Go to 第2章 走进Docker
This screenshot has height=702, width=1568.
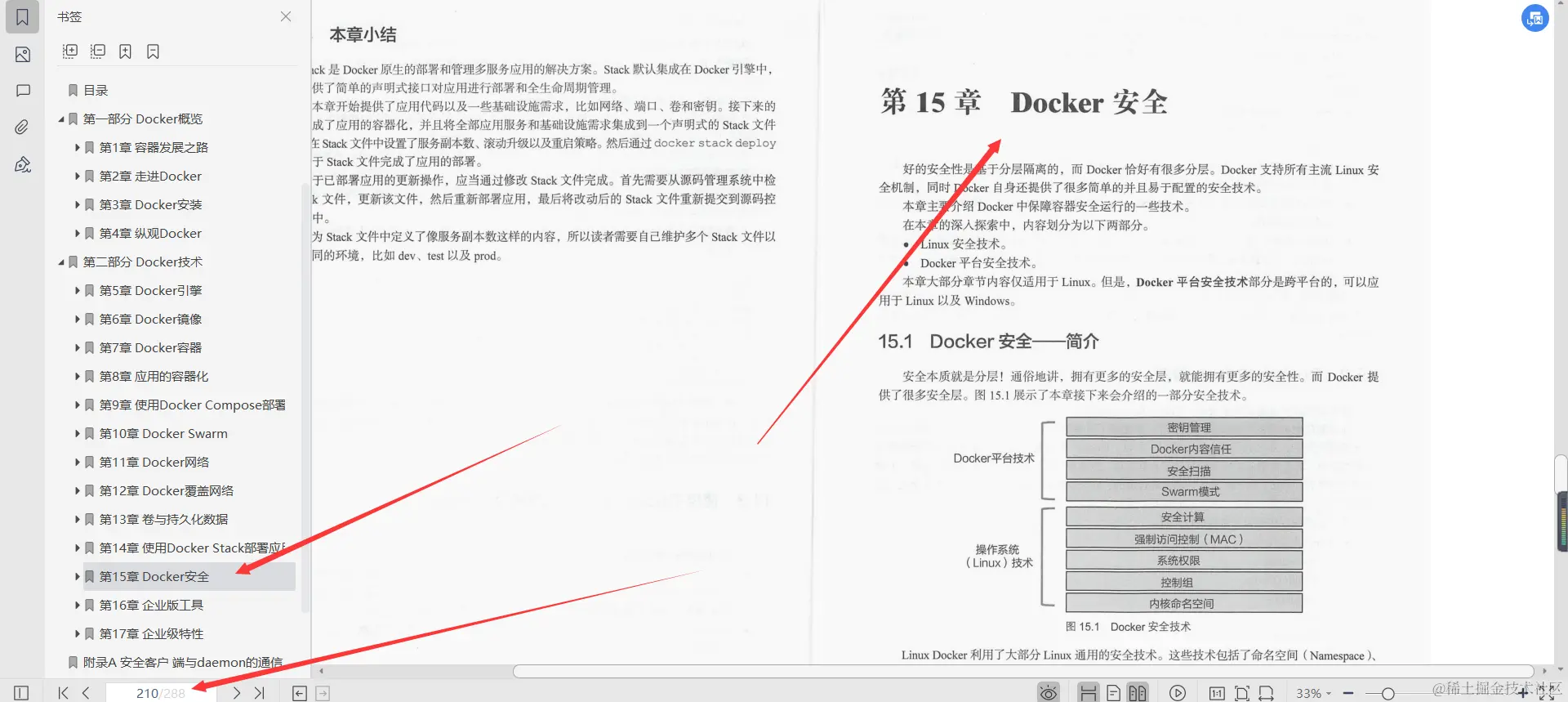click(x=150, y=177)
